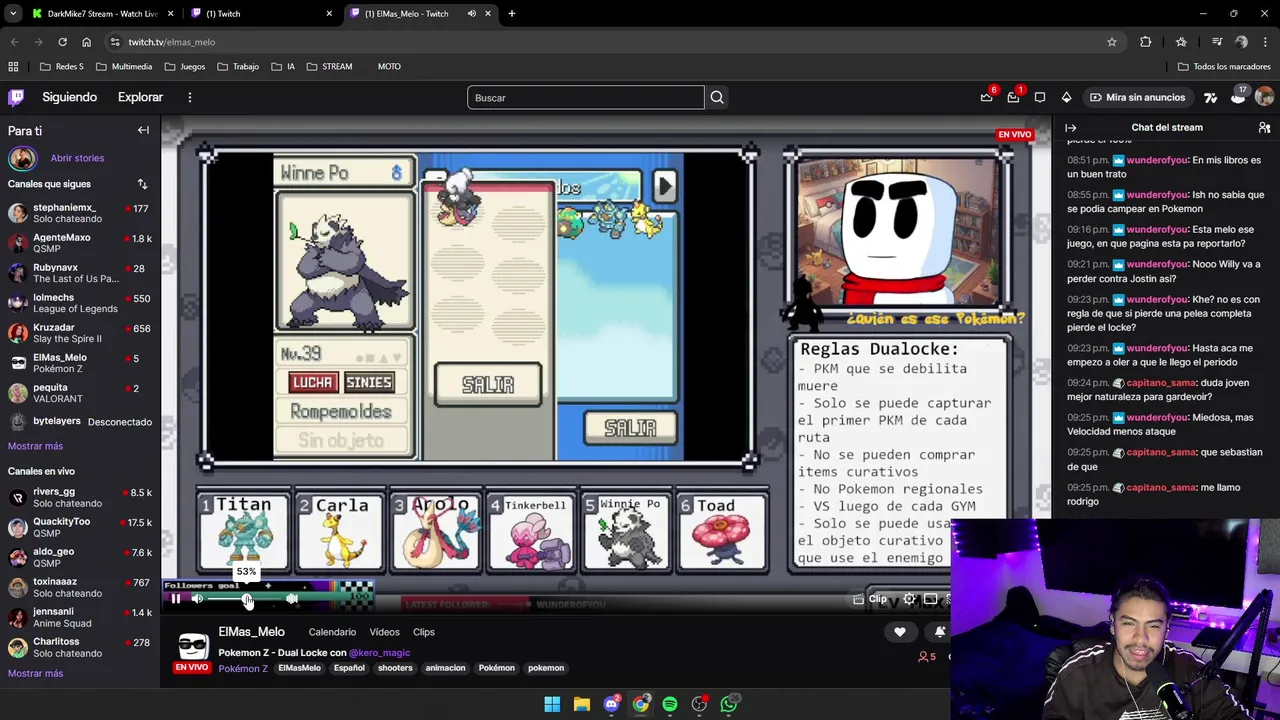1280x720 pixels.
Task: Open the Get Bits diamond icon
Action: [x=1066, y=97]
